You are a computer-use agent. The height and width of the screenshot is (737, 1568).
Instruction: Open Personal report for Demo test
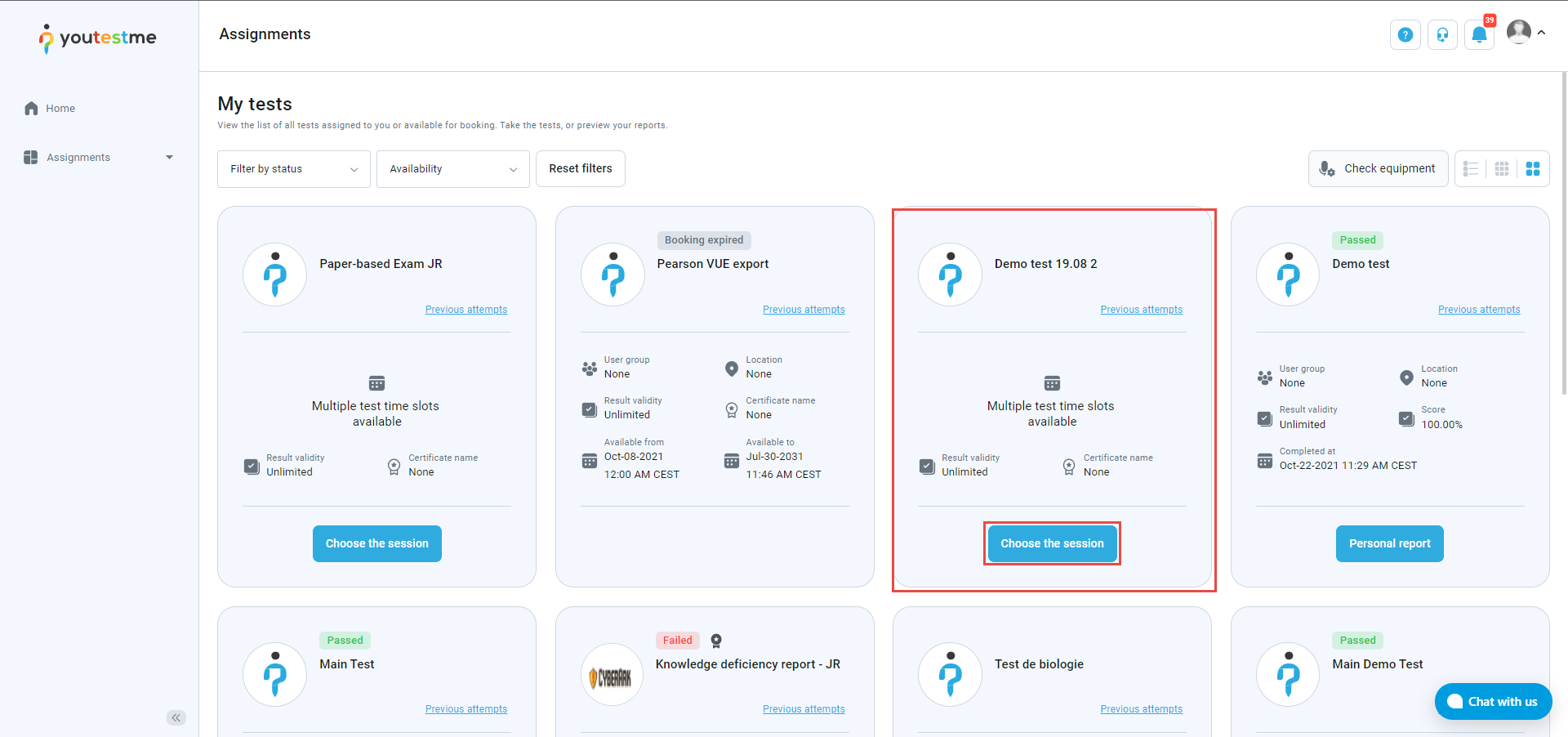pos(1389,543)
